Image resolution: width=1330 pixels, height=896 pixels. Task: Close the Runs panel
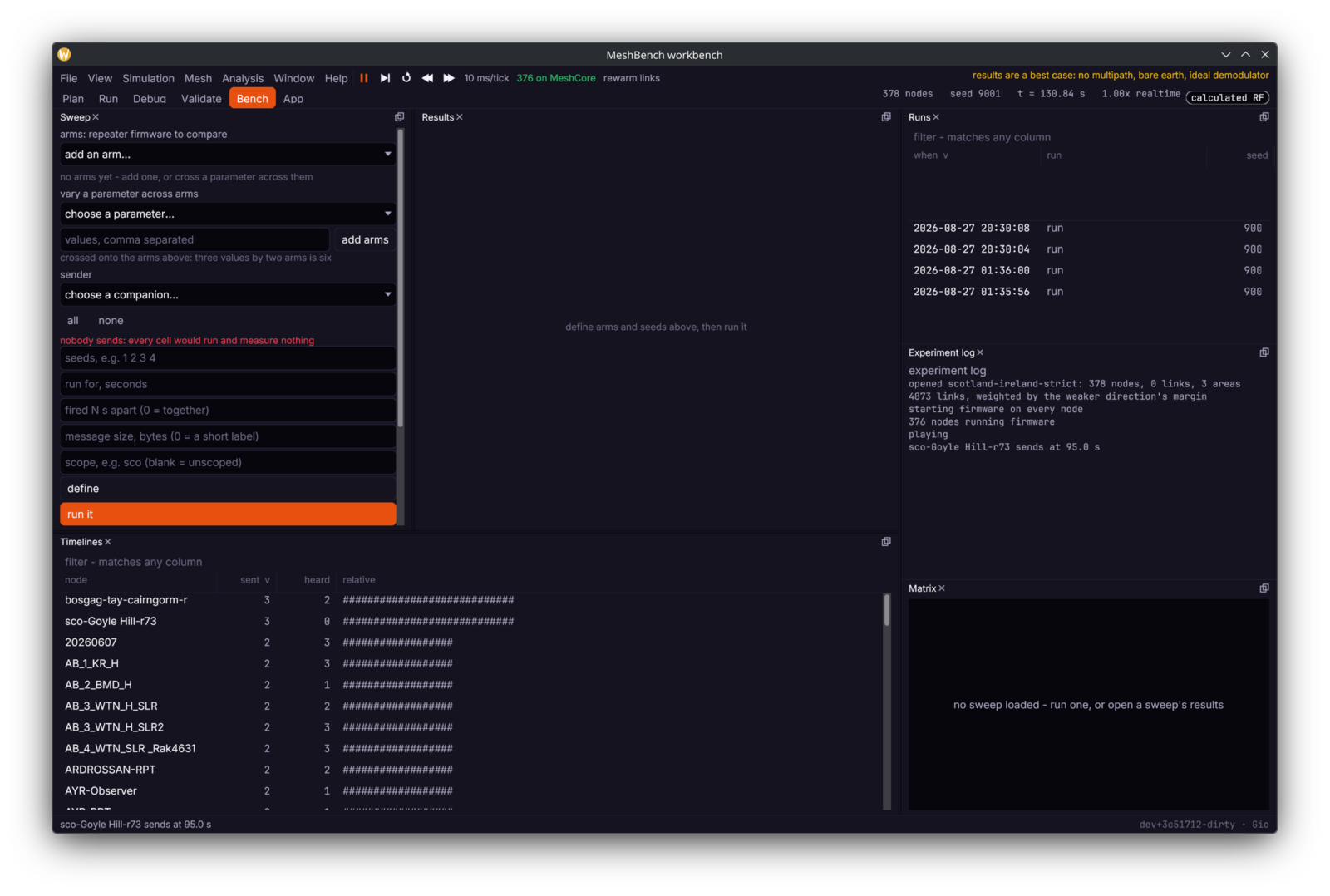pos(936,117)
